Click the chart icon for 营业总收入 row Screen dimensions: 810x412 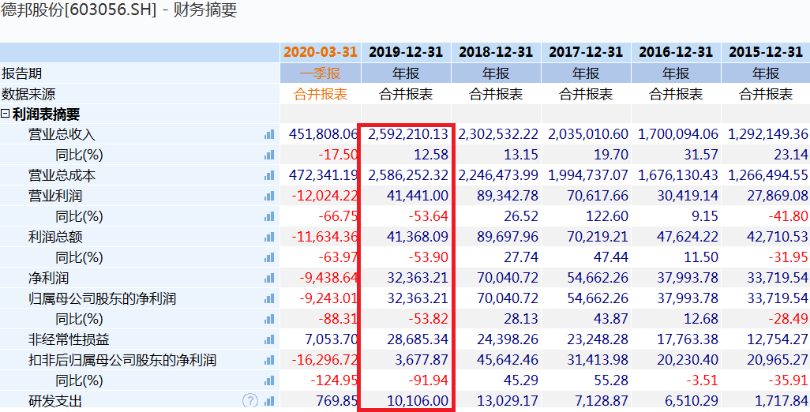tap(269, 134)
